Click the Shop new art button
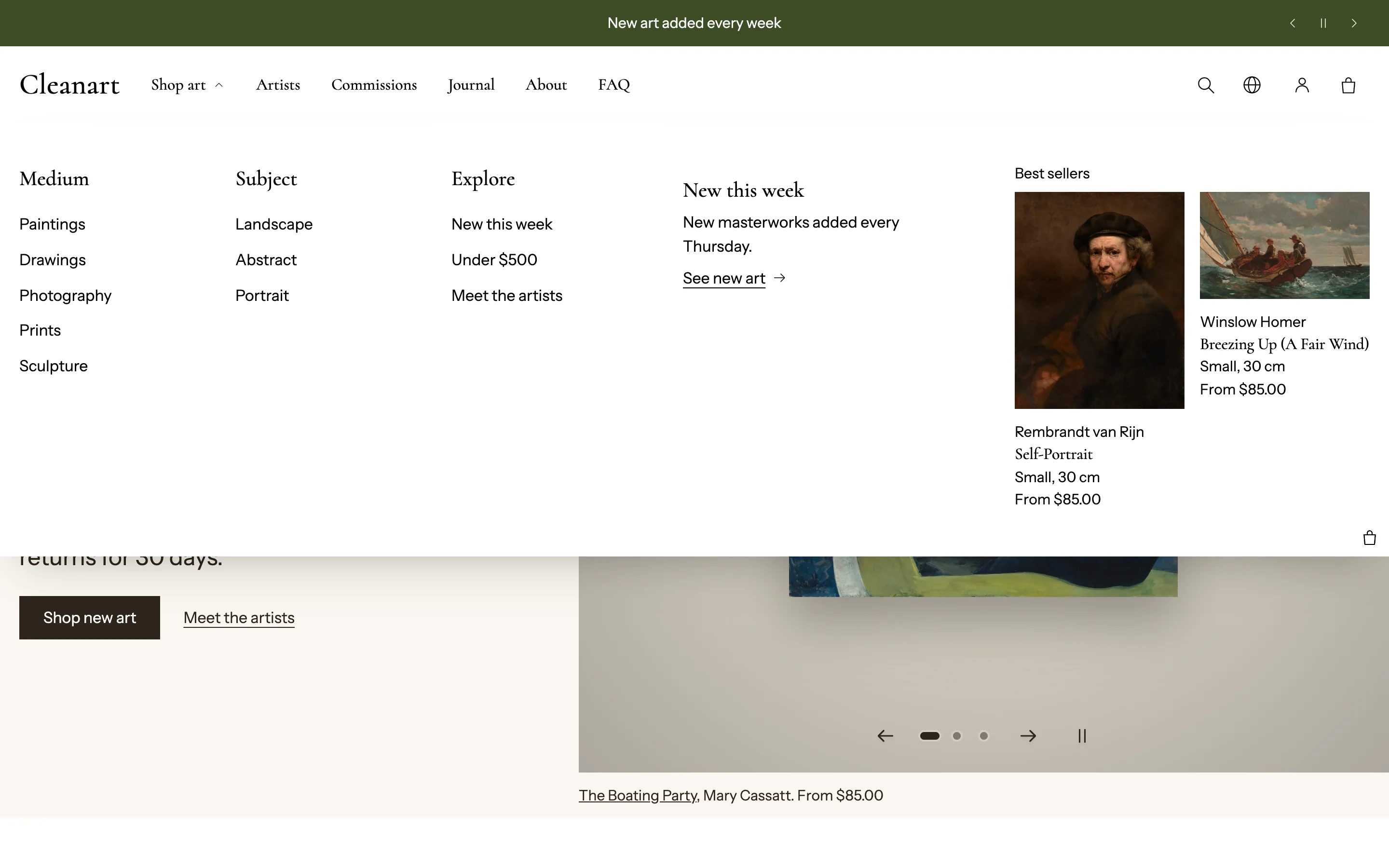Viewport: 1389px width, 868px height. tap(90, 618)
